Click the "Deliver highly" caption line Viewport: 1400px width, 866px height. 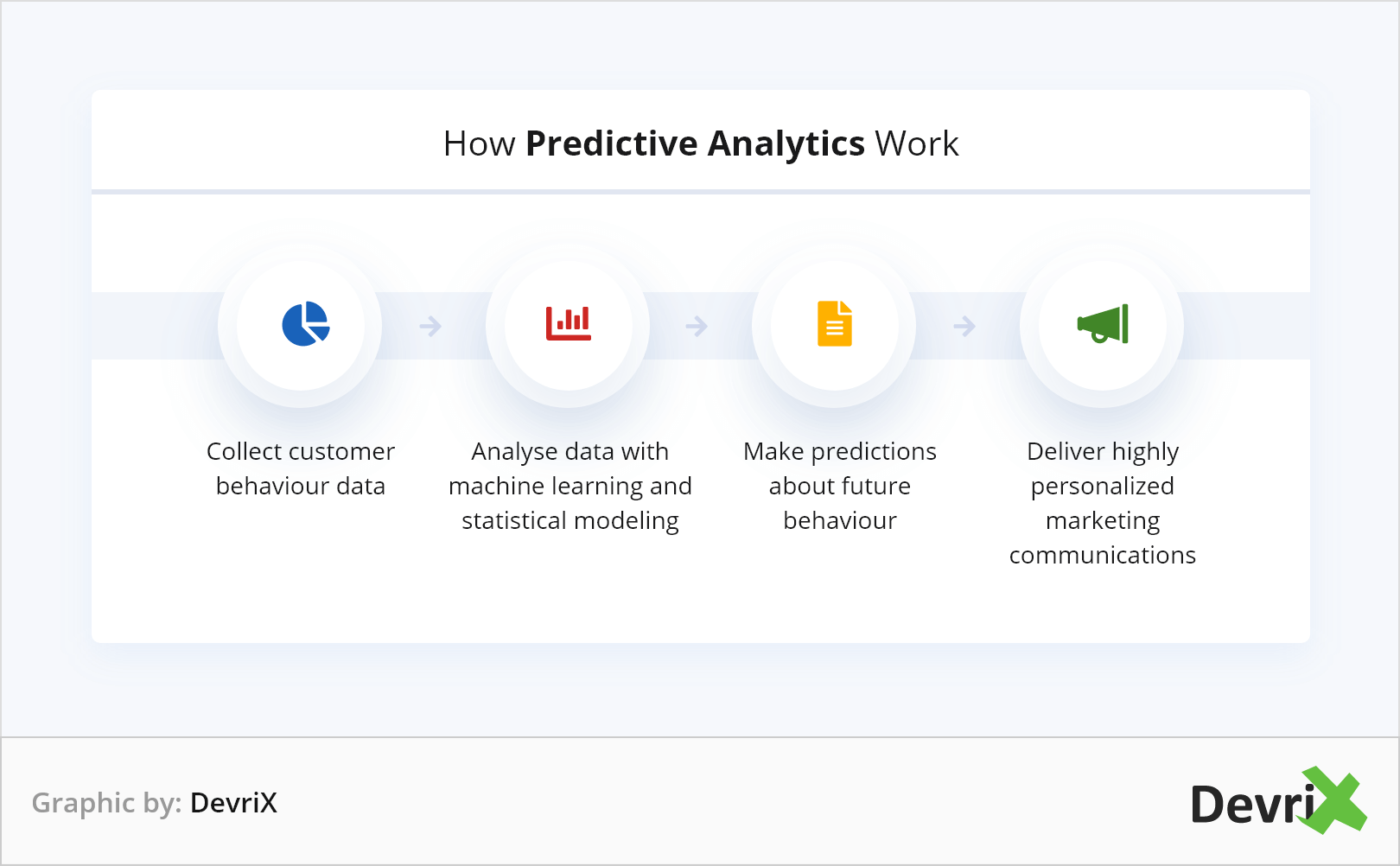[x=1103, y=452]
